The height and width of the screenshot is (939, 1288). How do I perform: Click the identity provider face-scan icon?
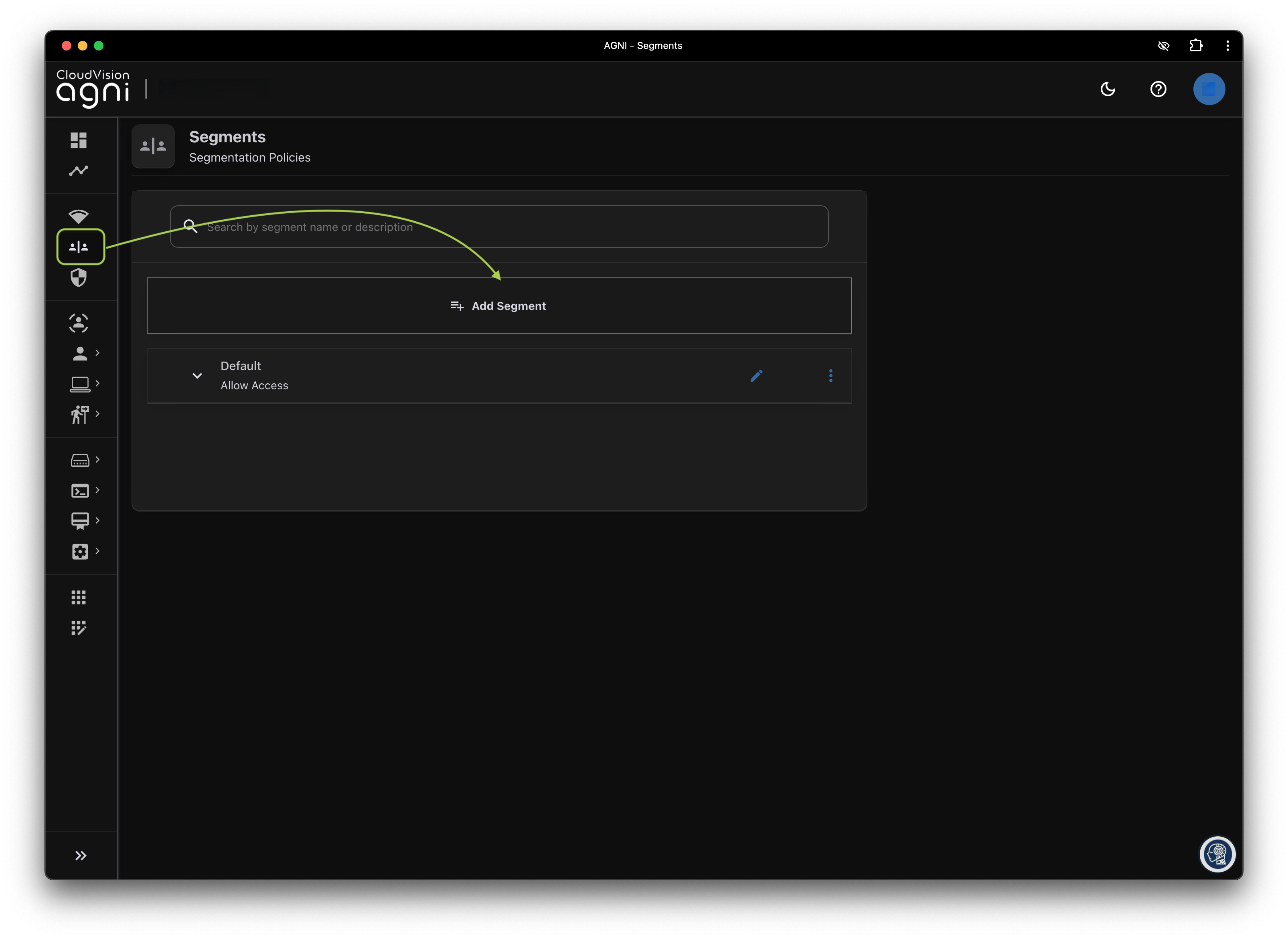(x=79, y=323)
